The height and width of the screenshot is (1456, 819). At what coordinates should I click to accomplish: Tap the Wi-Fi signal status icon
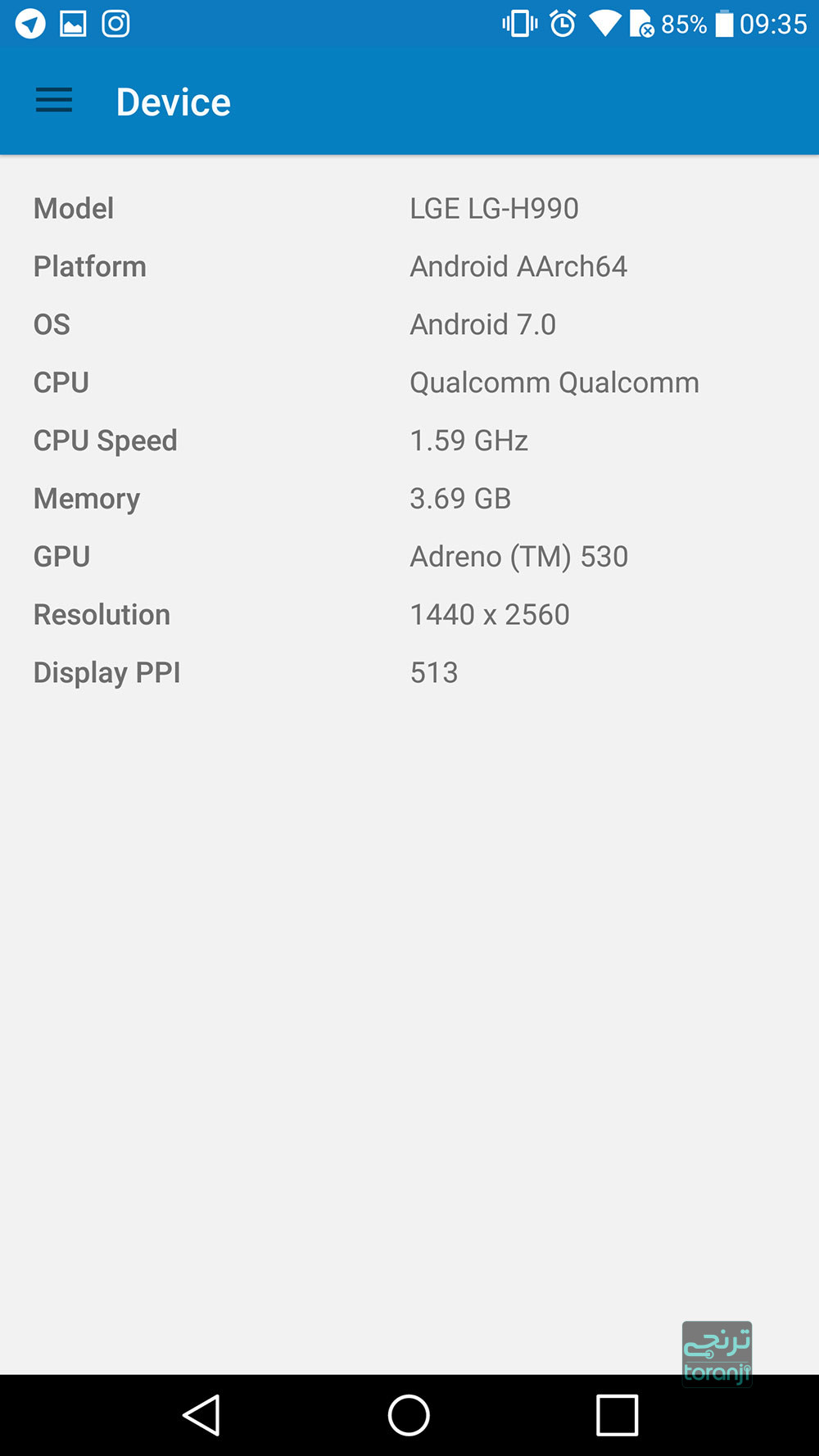coord(604,24)
